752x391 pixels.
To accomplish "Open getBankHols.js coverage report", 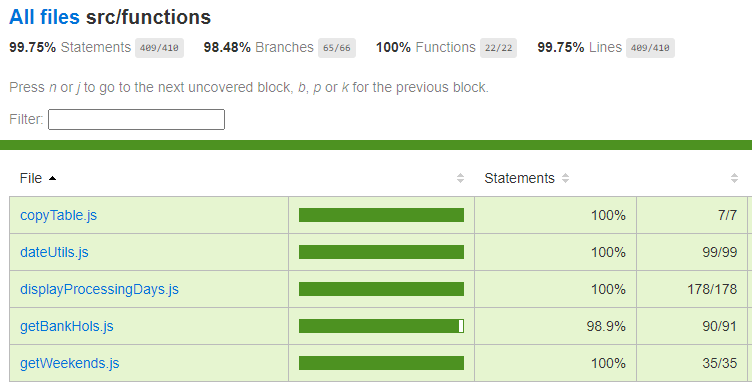I will pyautogui.click(x=67, y=326).
